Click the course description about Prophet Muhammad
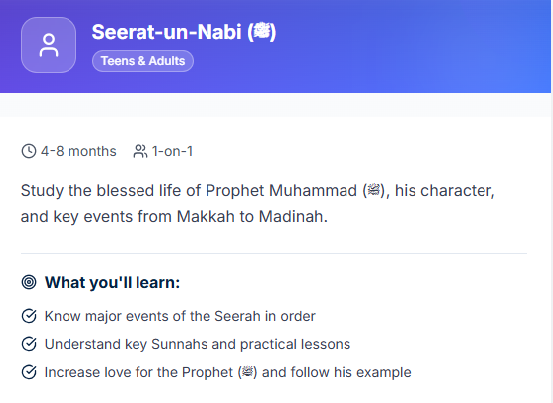Viewport: 553px width, 403px height. point(258,203)
